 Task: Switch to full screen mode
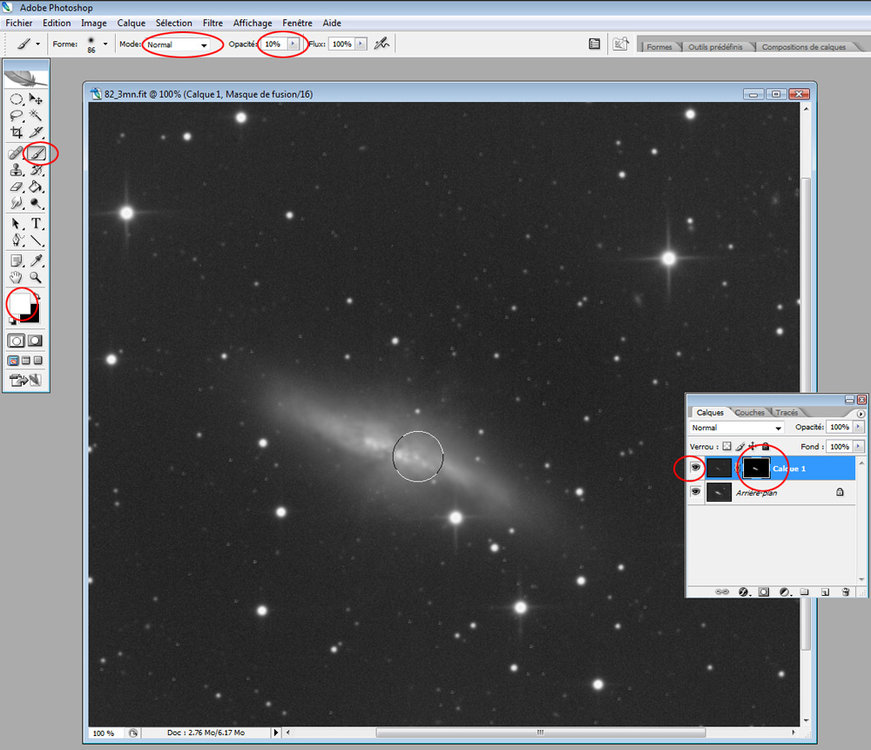coord(38,361)
